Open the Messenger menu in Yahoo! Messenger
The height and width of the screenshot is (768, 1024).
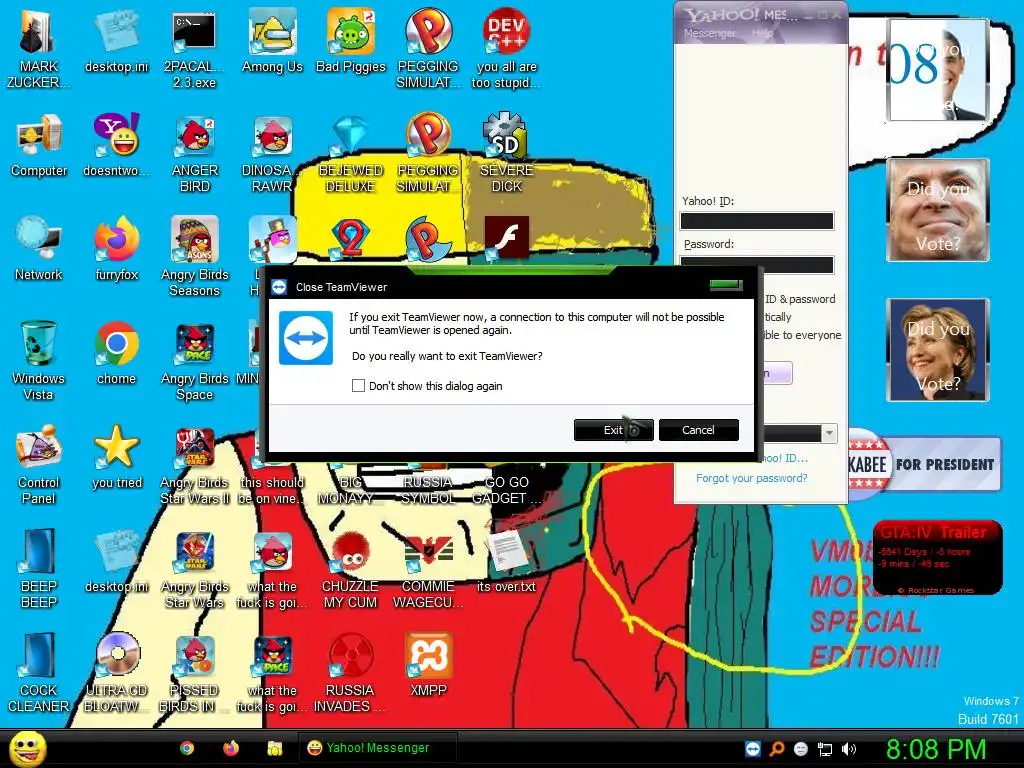pyautogui.click(x=709, y=33)
